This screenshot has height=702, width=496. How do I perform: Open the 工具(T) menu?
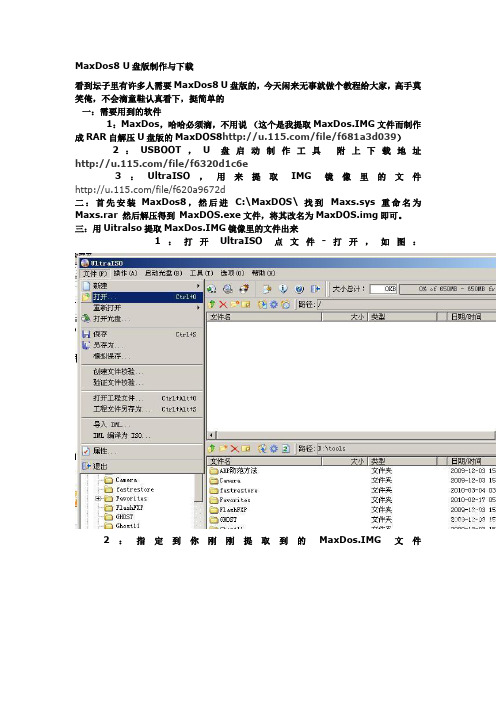click(x=201, y=273)
